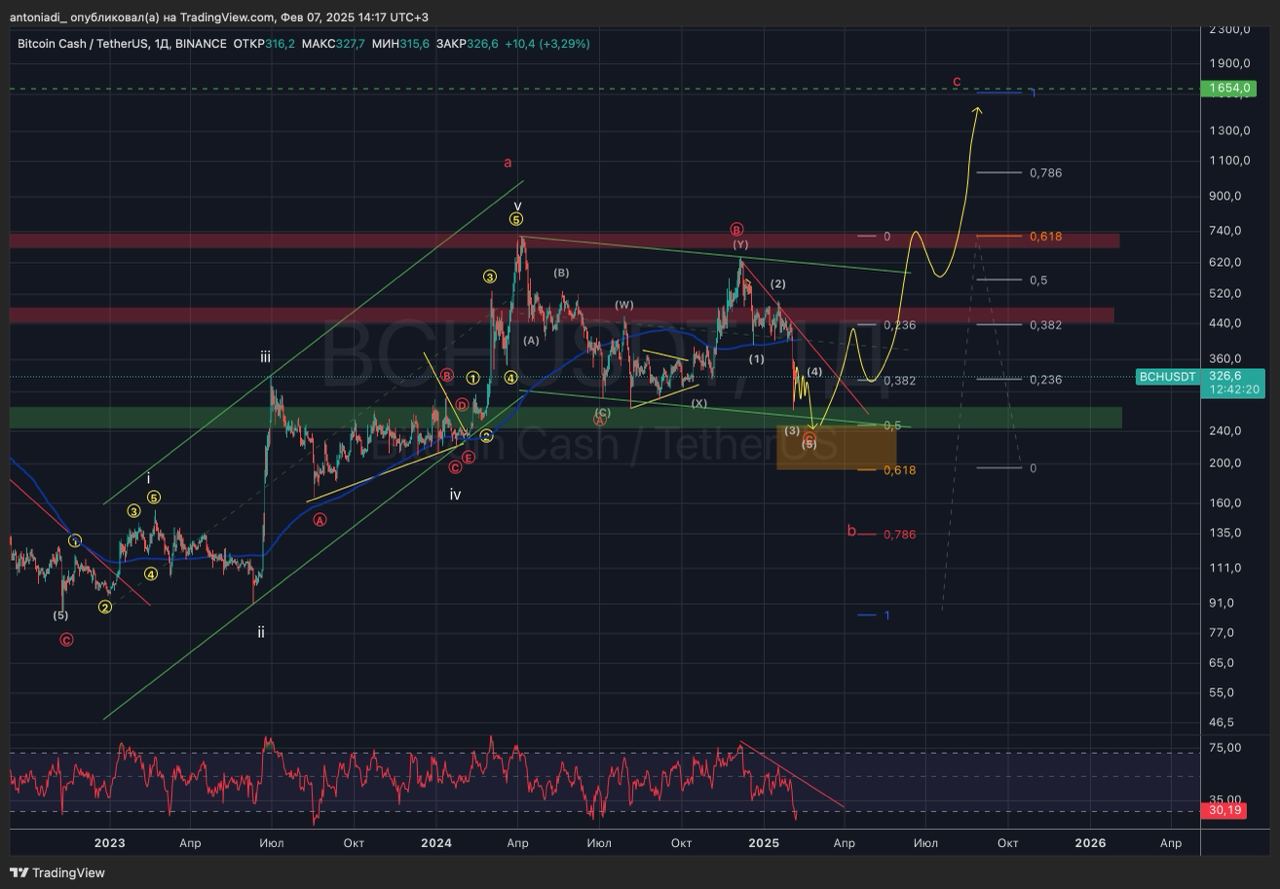Click the red 30,19 RSI value label
The width and height of the screenshot is (1280, 889).
pos(1225,811)
